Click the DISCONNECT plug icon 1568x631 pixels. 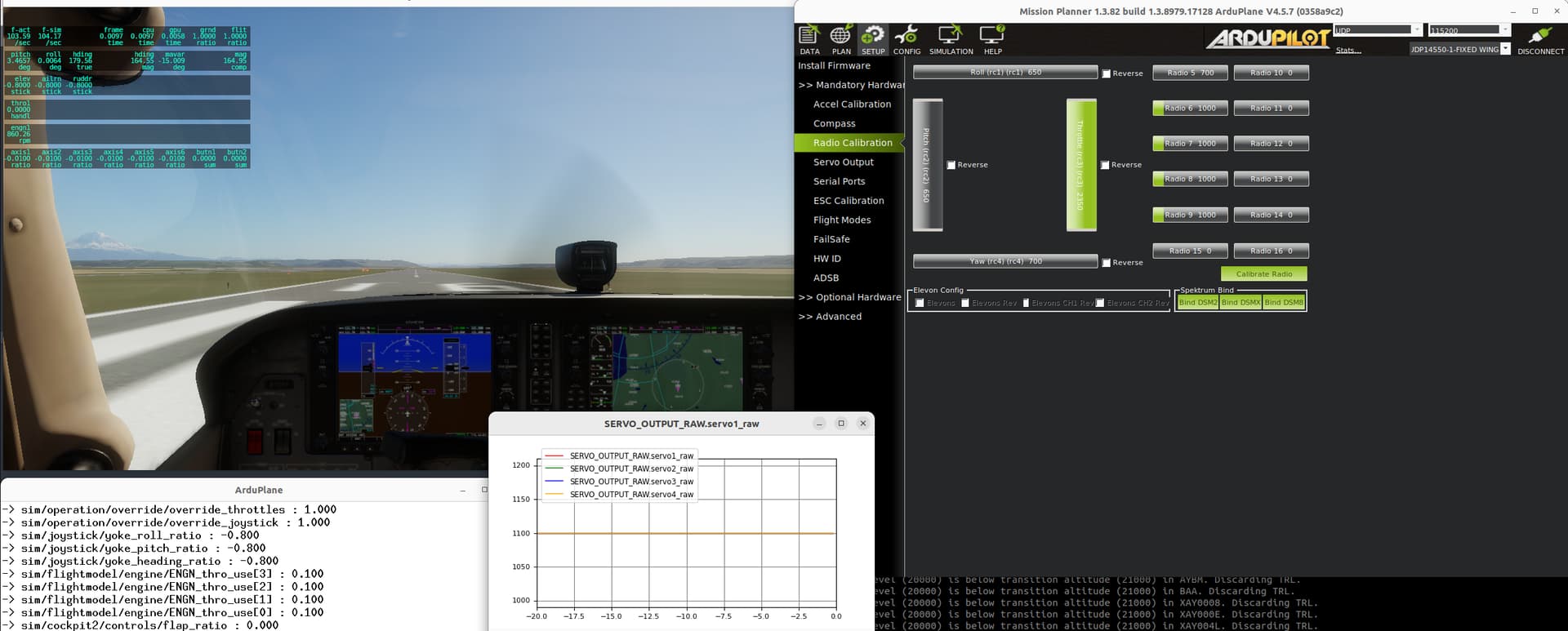point(1540,39)
